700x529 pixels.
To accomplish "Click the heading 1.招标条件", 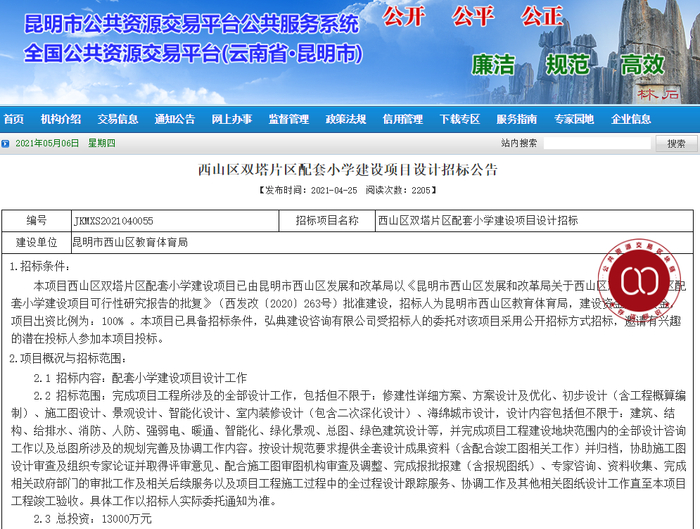I will (40, 267).
